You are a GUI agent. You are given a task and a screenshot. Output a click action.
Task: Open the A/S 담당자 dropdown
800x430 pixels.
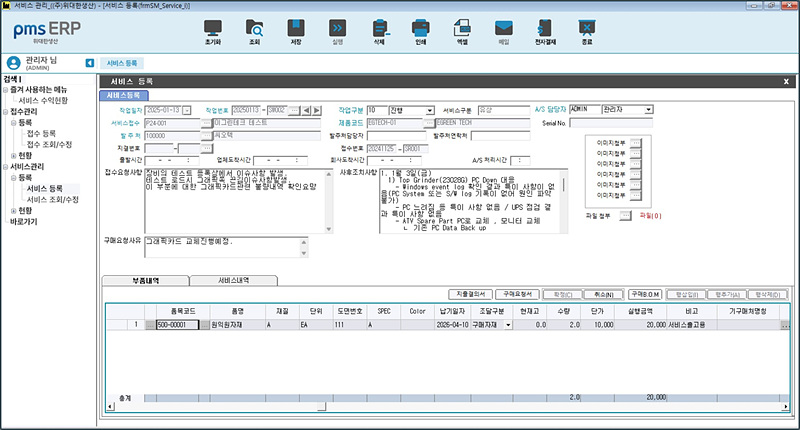(x=650, y=110)
